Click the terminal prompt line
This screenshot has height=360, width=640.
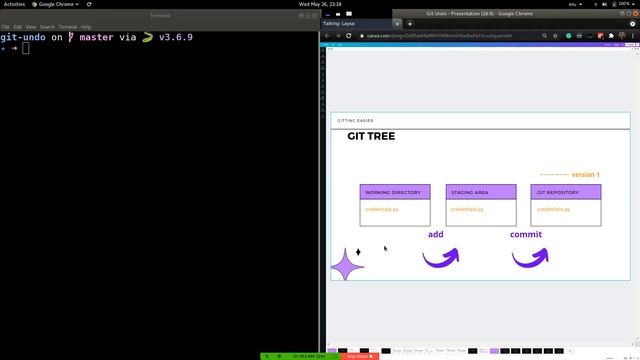point(15,49)
